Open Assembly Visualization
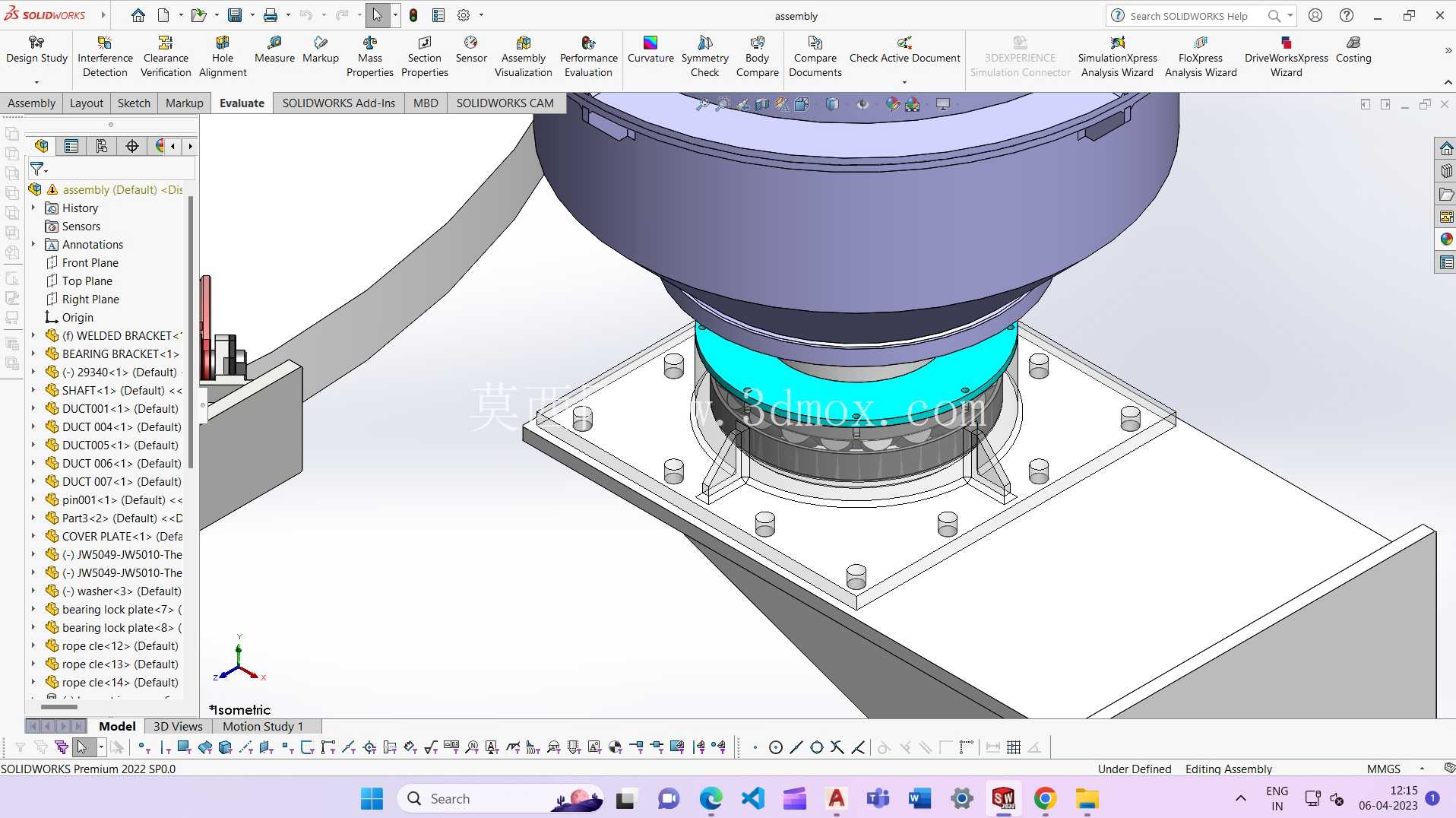Screen dimensions: 1456x818 tap(523, 57)
